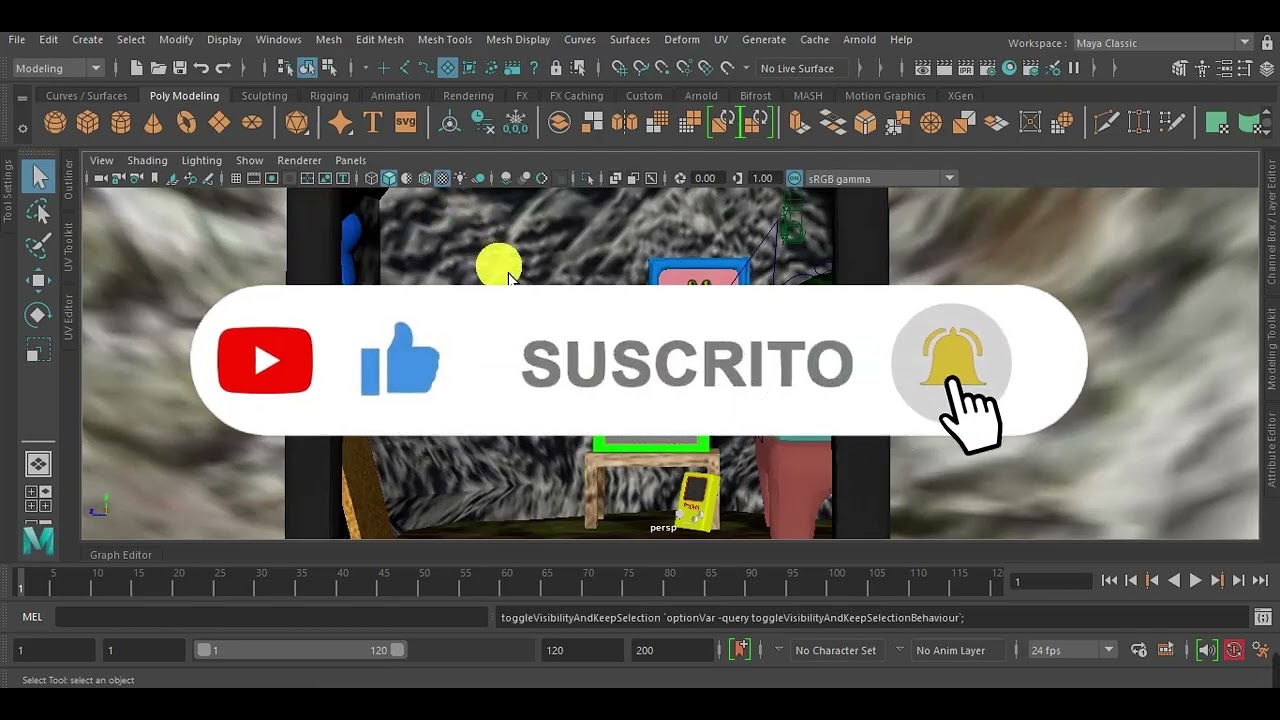
Task: Start IPR render from status line
Action: (x=966, y=68)
